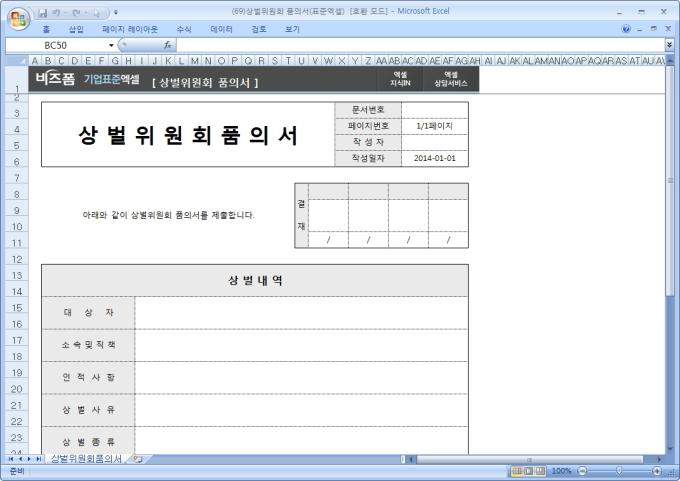
Task: Click the empty document number value cell
Action: tap(435, 110)
